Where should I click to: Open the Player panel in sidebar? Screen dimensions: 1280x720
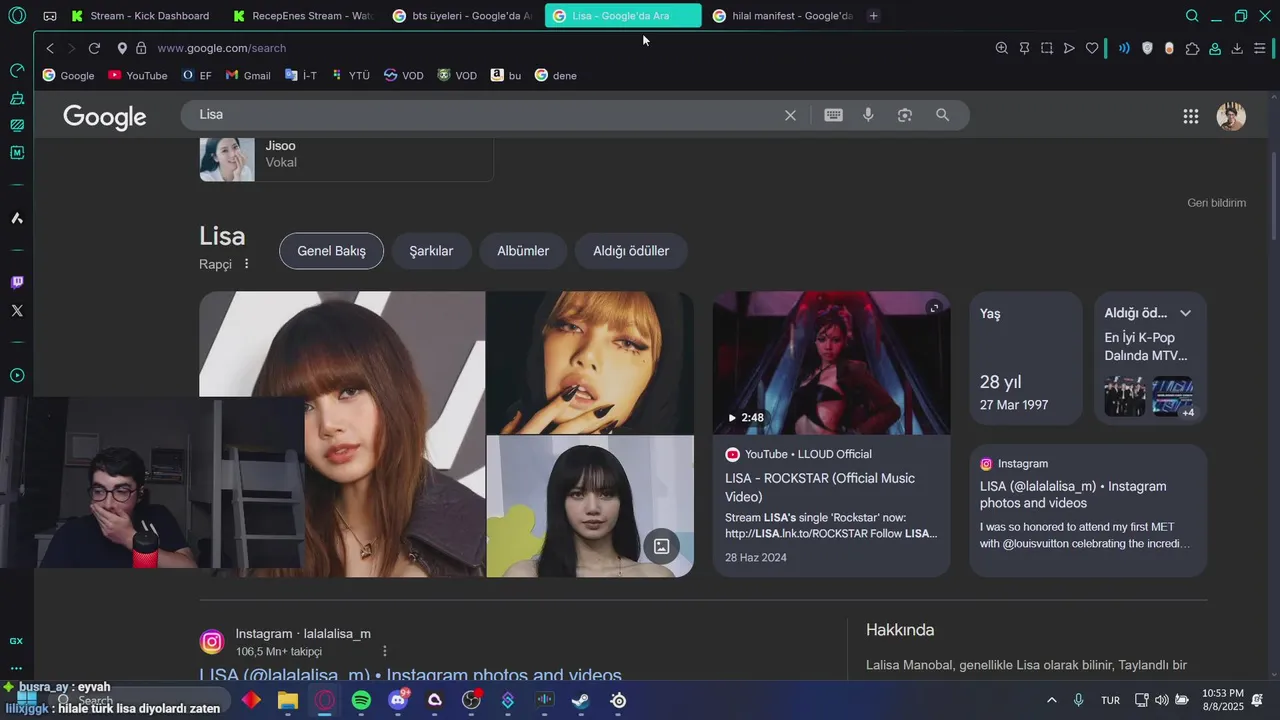[x=17, y=376]
